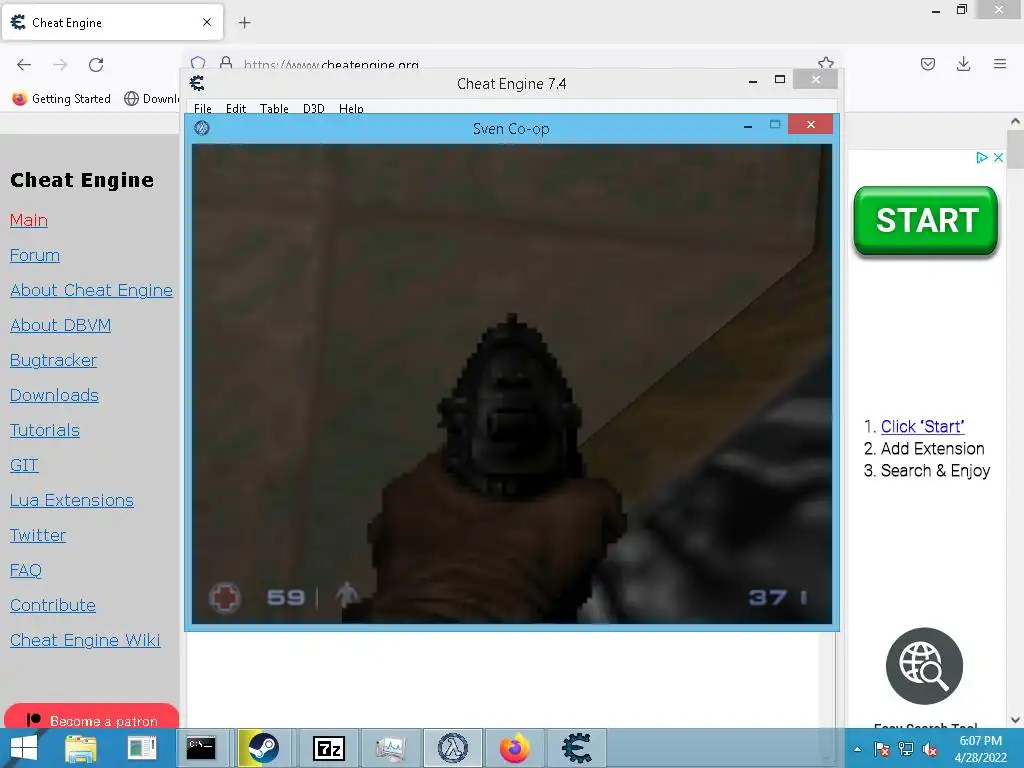Open a new Firefox tab
This screenshot has width=1024, height=768.
pyautogui.click(x=244, y=23)
